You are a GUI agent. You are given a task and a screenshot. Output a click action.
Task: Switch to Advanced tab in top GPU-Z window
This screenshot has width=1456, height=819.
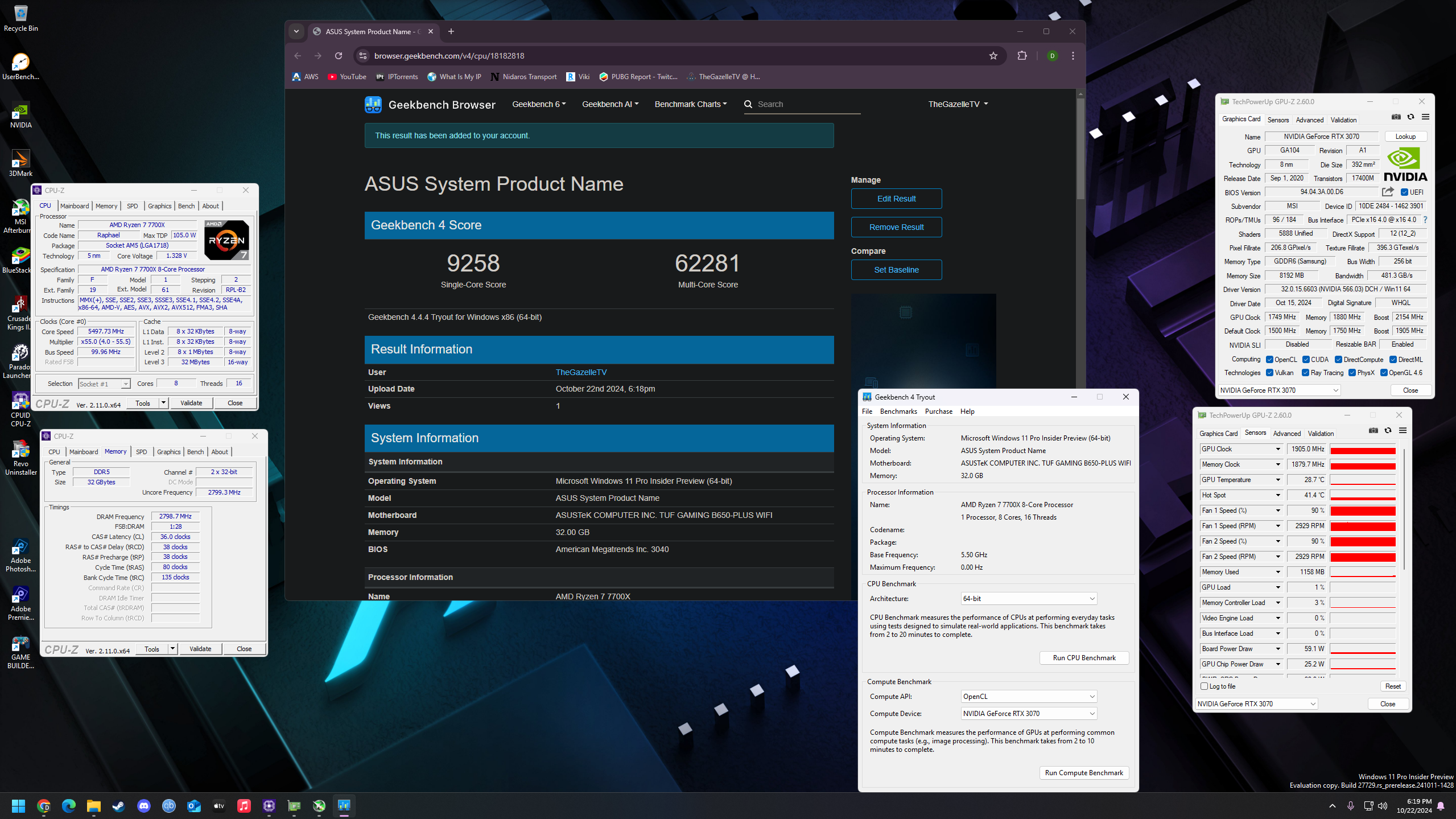tap(1309, 120)
